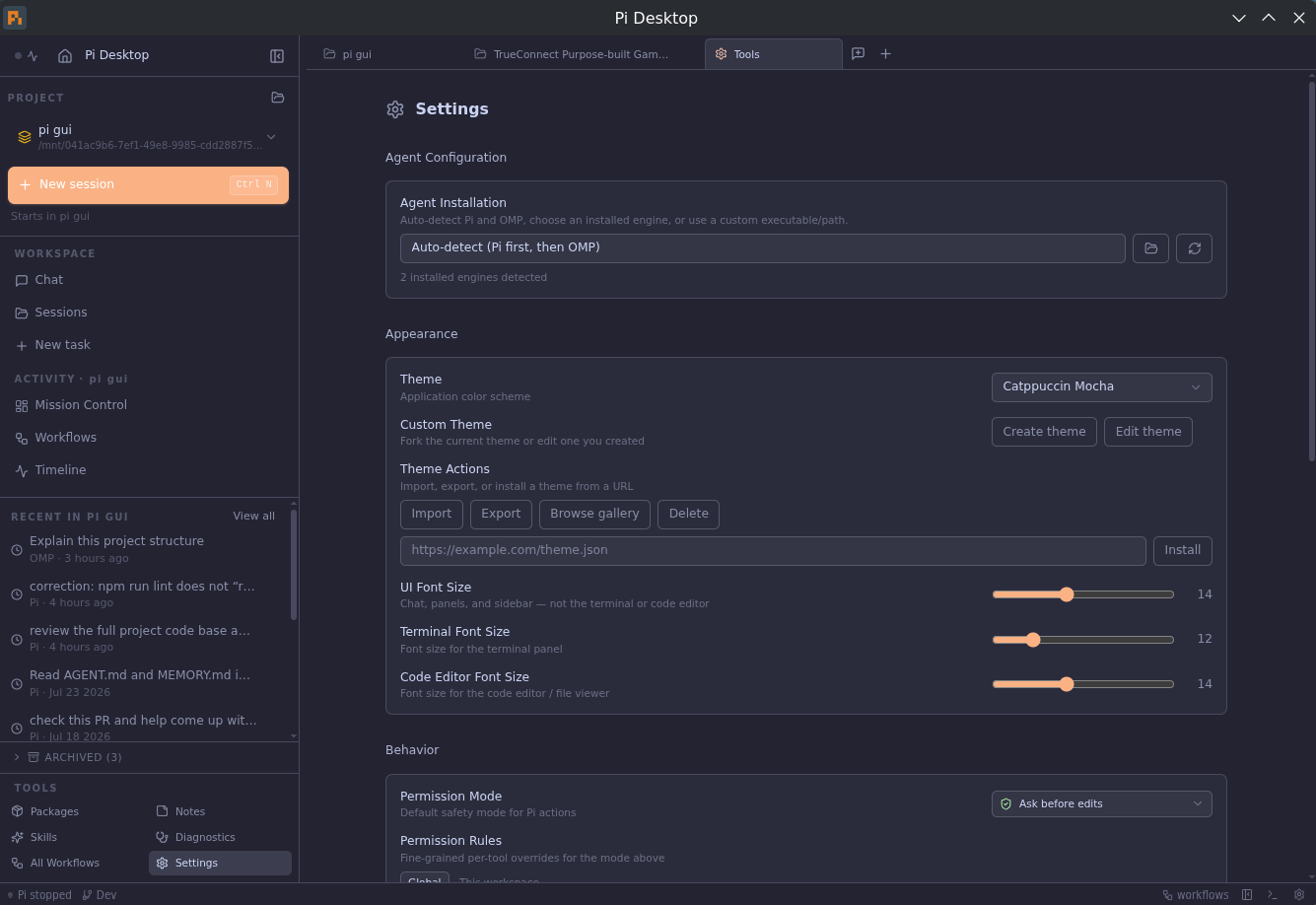The height and width of the screenshot is (905, 1316).
Task: Open recent session correction: npm run lint
Action: 145,594
